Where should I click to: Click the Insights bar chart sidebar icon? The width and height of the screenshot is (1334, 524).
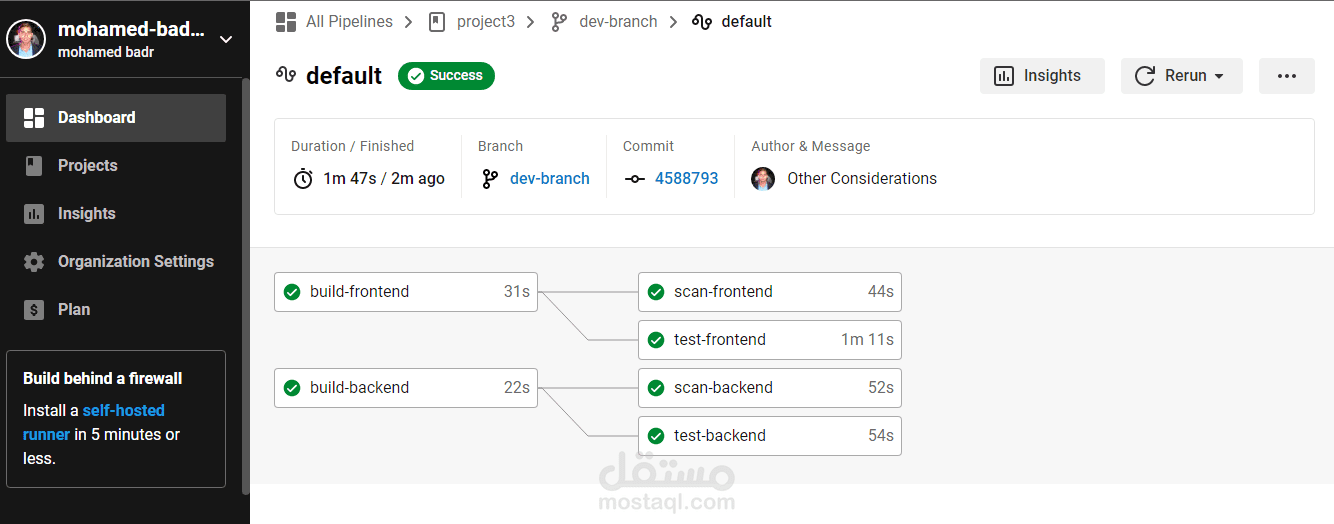pyautogui.click(x=34, y=214)
